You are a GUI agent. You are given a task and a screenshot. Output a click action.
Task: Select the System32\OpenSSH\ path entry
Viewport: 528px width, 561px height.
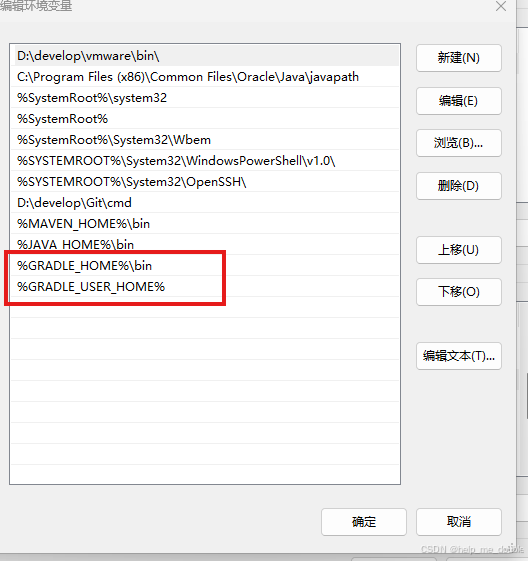(205, 182)
